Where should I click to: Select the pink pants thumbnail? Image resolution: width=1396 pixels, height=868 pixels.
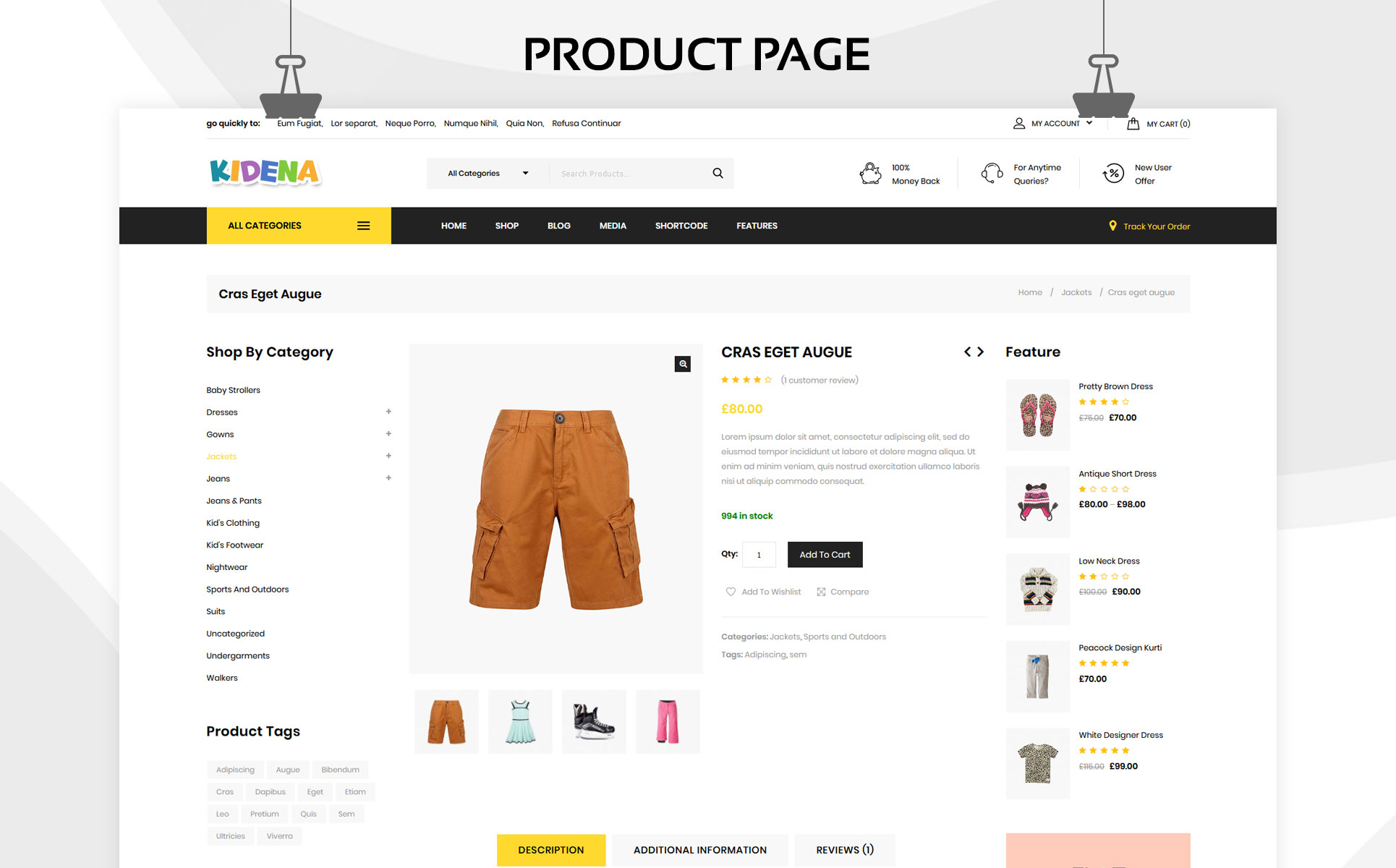[668, 721]
